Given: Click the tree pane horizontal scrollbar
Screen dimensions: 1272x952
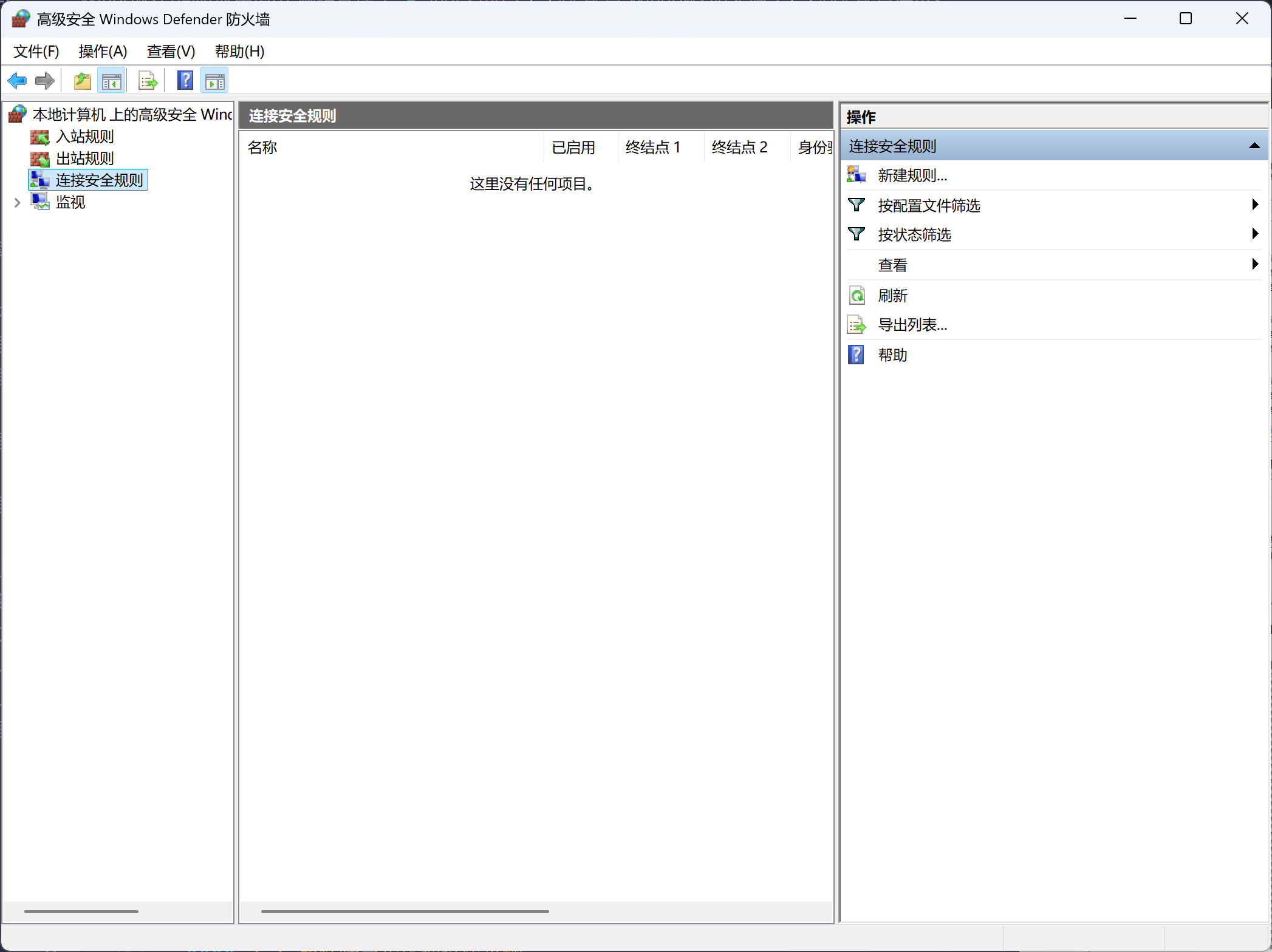Looking at the screenshot, I should coord(81,911).
